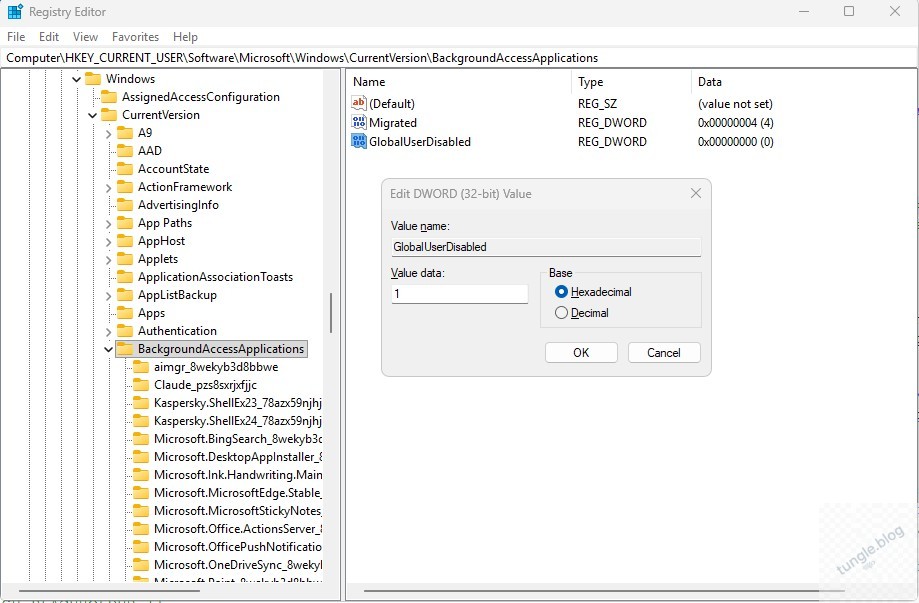Click the Apps folder icon
The image size is (919, 603).
(x=125, y=313)
